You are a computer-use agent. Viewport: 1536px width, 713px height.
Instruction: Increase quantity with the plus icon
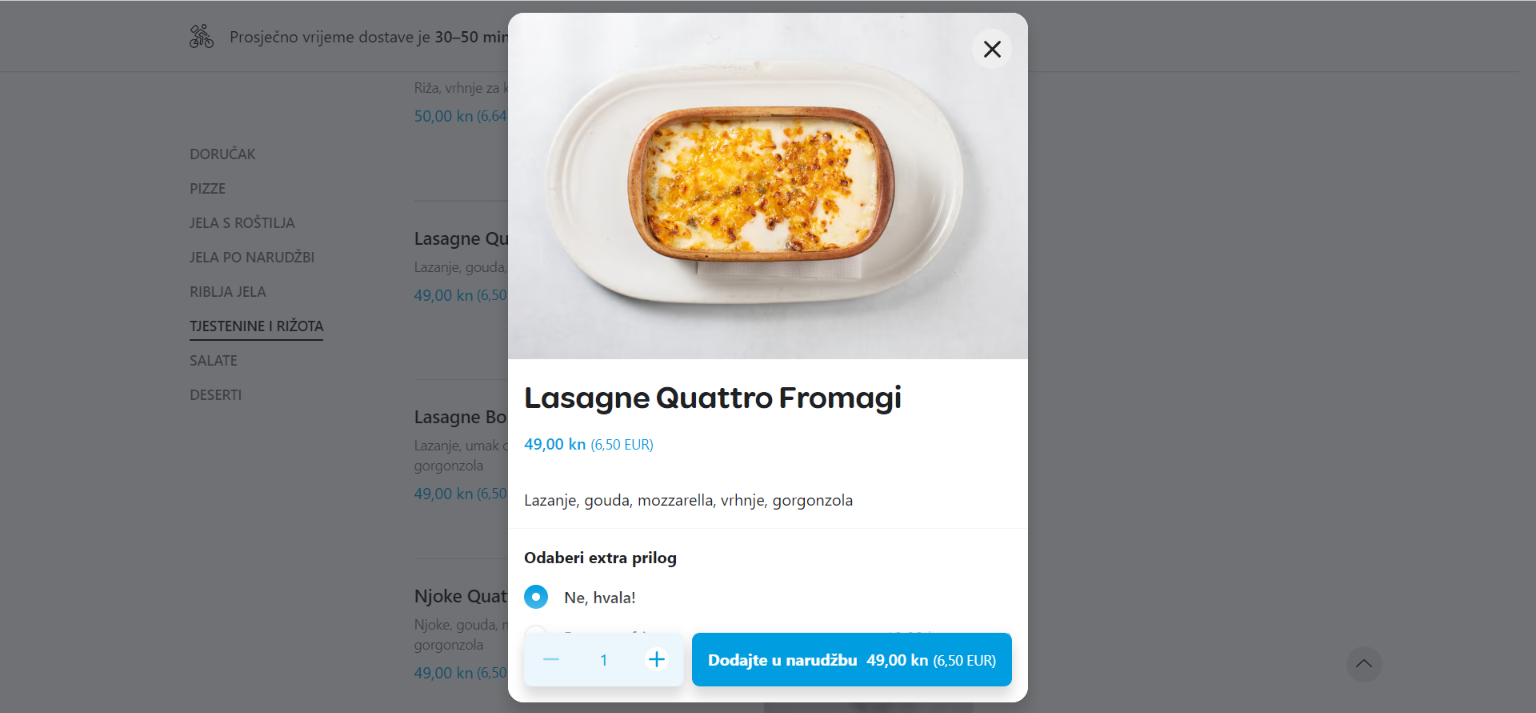656,660
